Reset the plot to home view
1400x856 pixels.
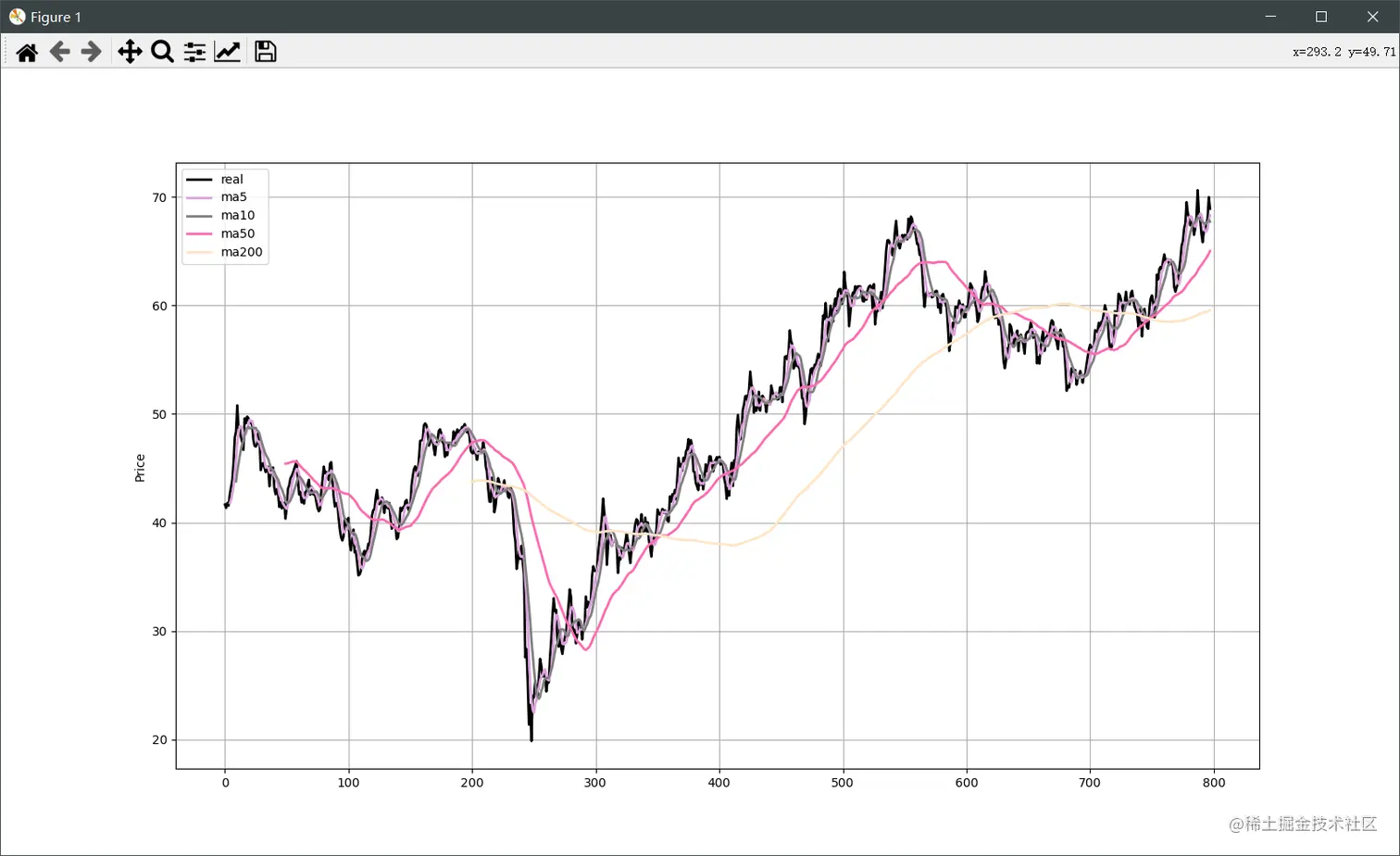(x=27, y=52)
